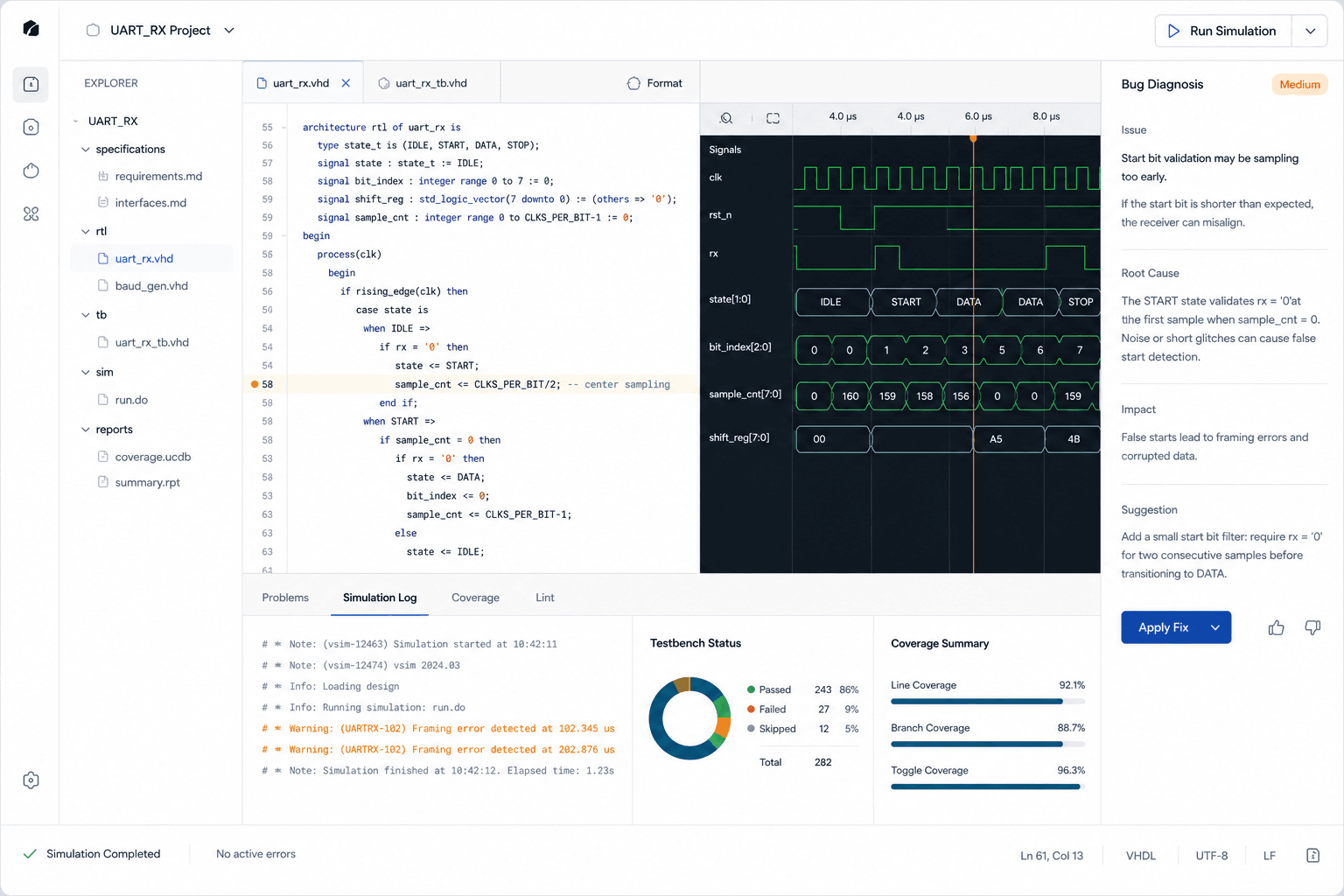Collapse the tb folder
1344x896 pixels.
[x=86, y=315]
